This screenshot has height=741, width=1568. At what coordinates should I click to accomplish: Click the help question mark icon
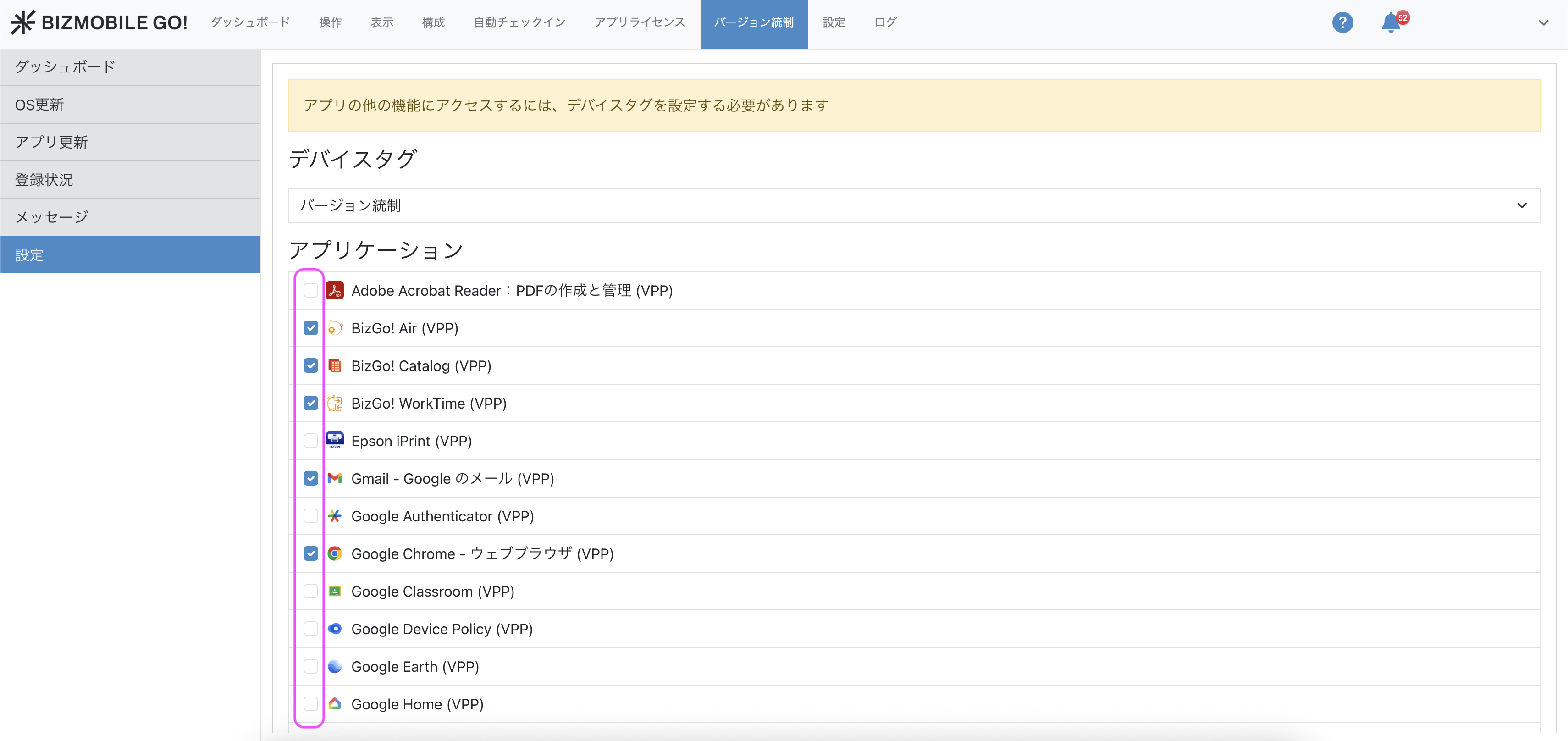(1342, 22)
